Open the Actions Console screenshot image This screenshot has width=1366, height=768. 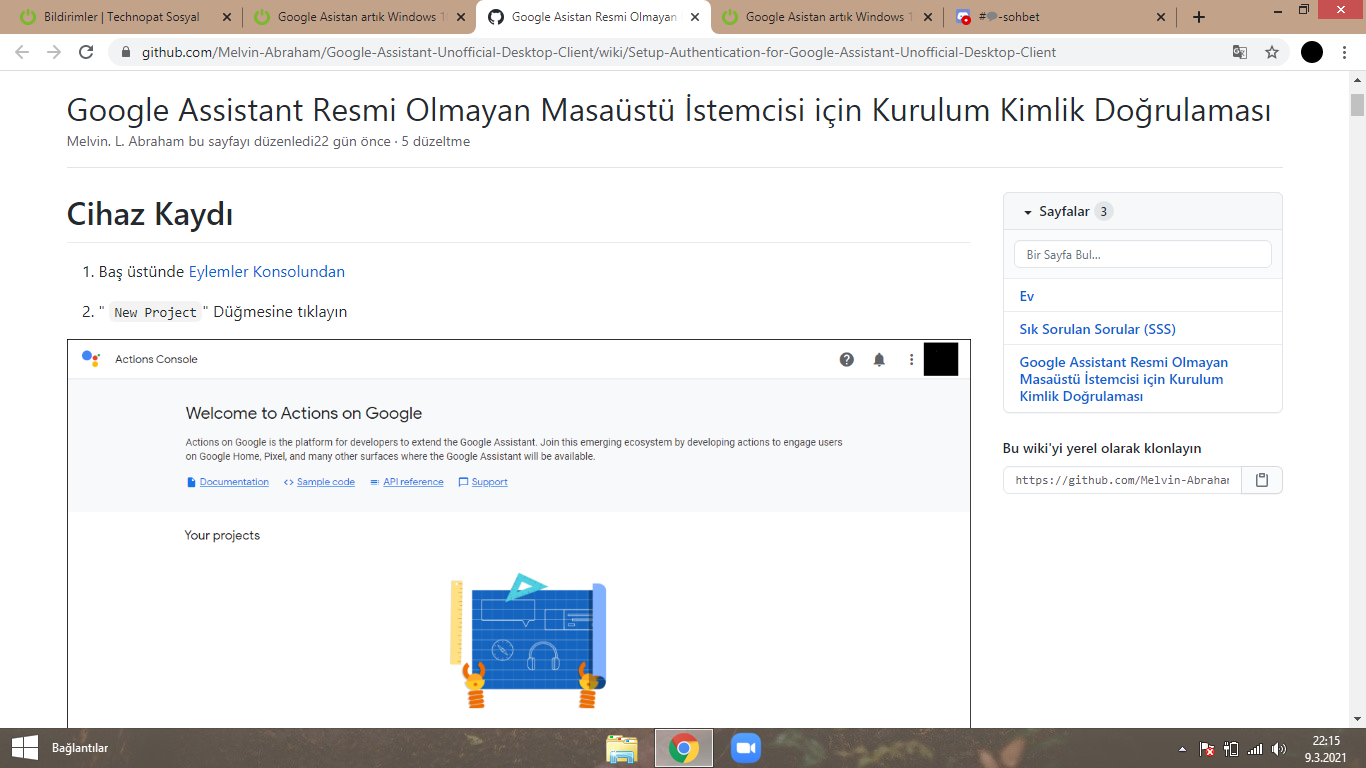coord(519,534)
